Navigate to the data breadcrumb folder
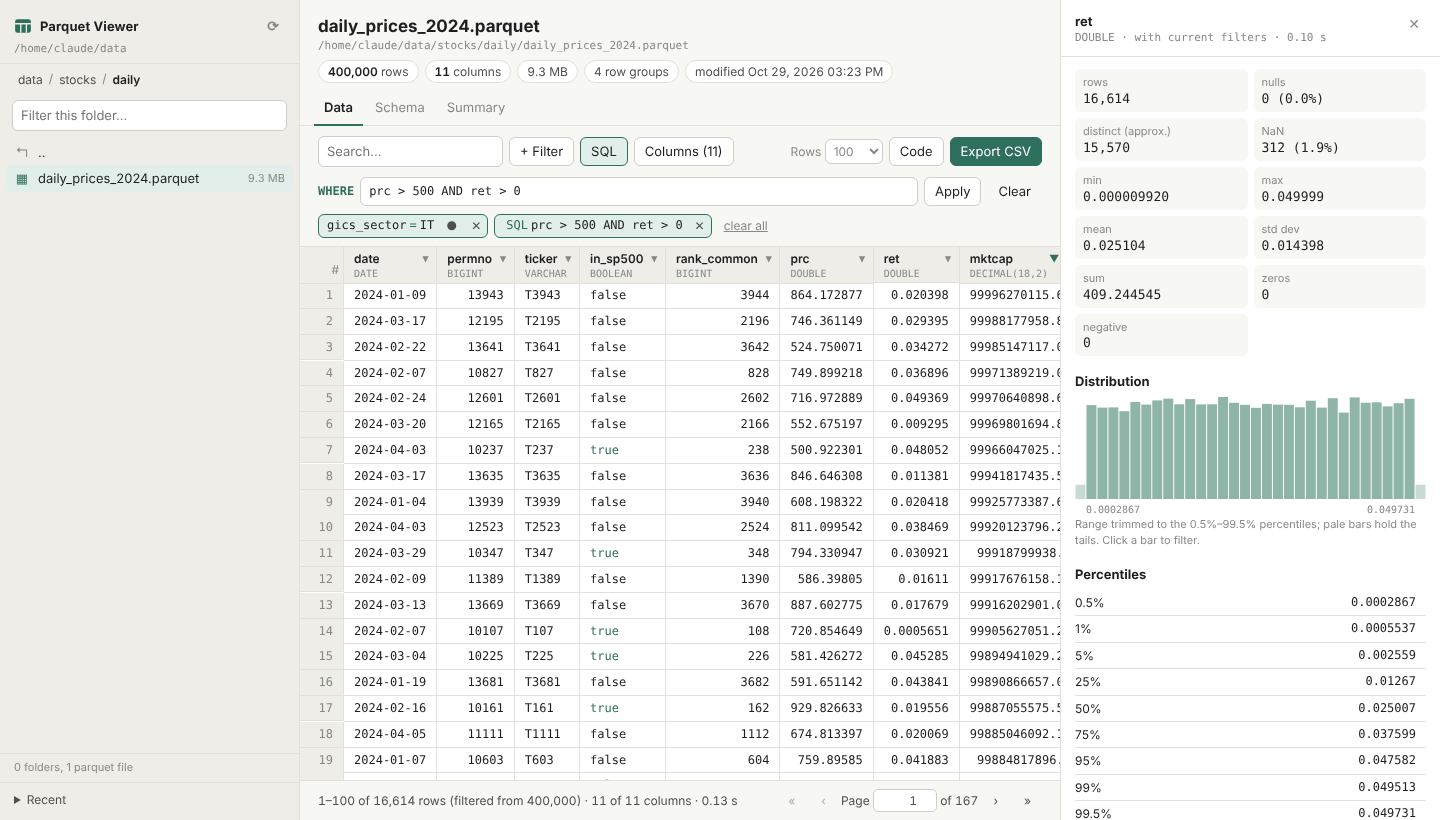 point(30,80)
